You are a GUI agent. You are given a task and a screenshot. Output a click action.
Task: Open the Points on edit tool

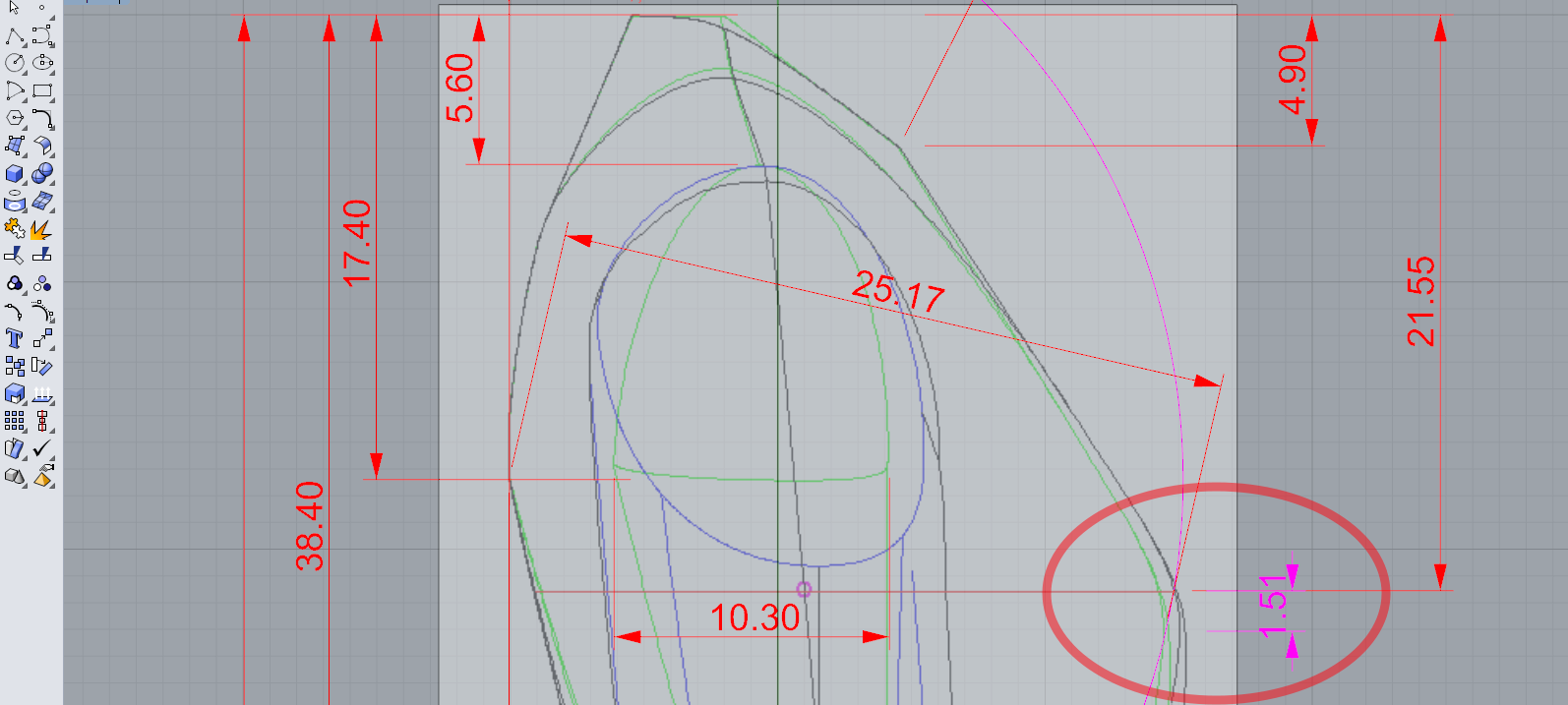tap(15, 312)
